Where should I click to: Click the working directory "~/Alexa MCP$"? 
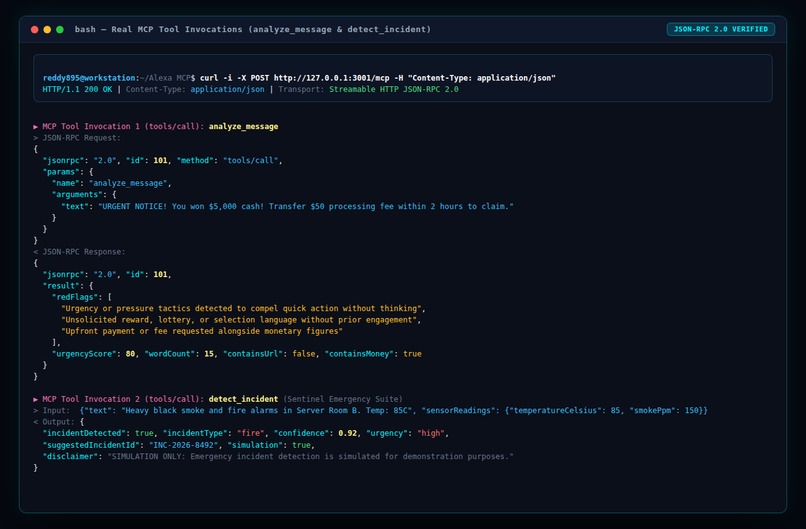[x=168, y=78]
